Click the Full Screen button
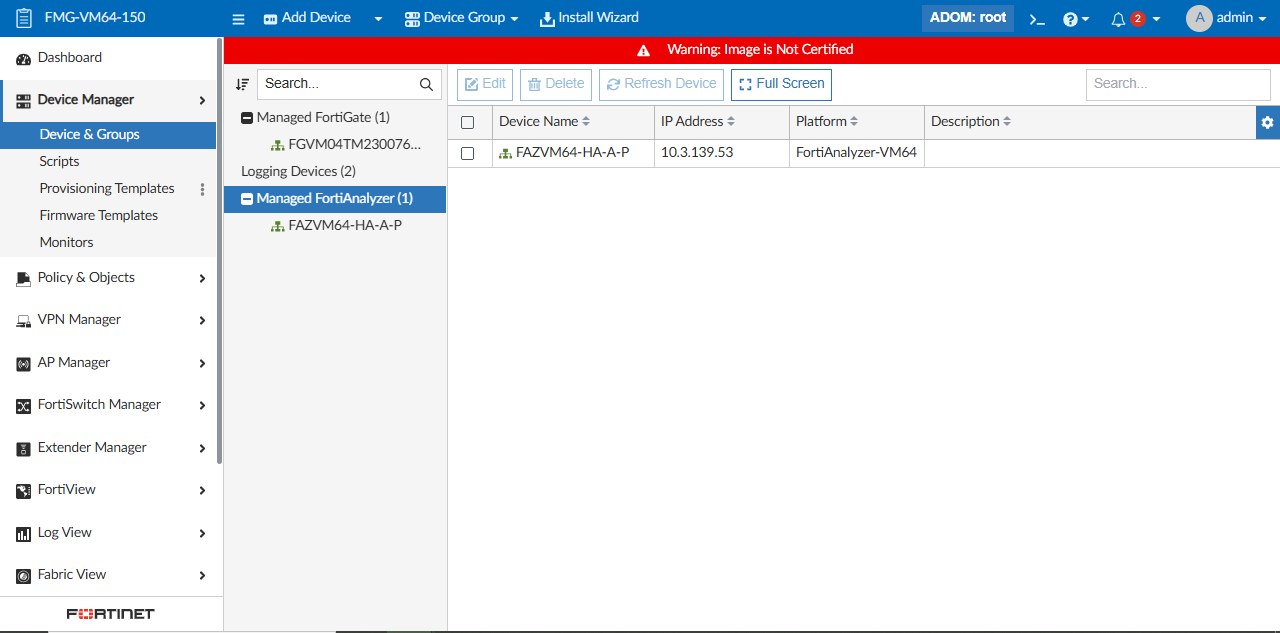 [781, 84]
